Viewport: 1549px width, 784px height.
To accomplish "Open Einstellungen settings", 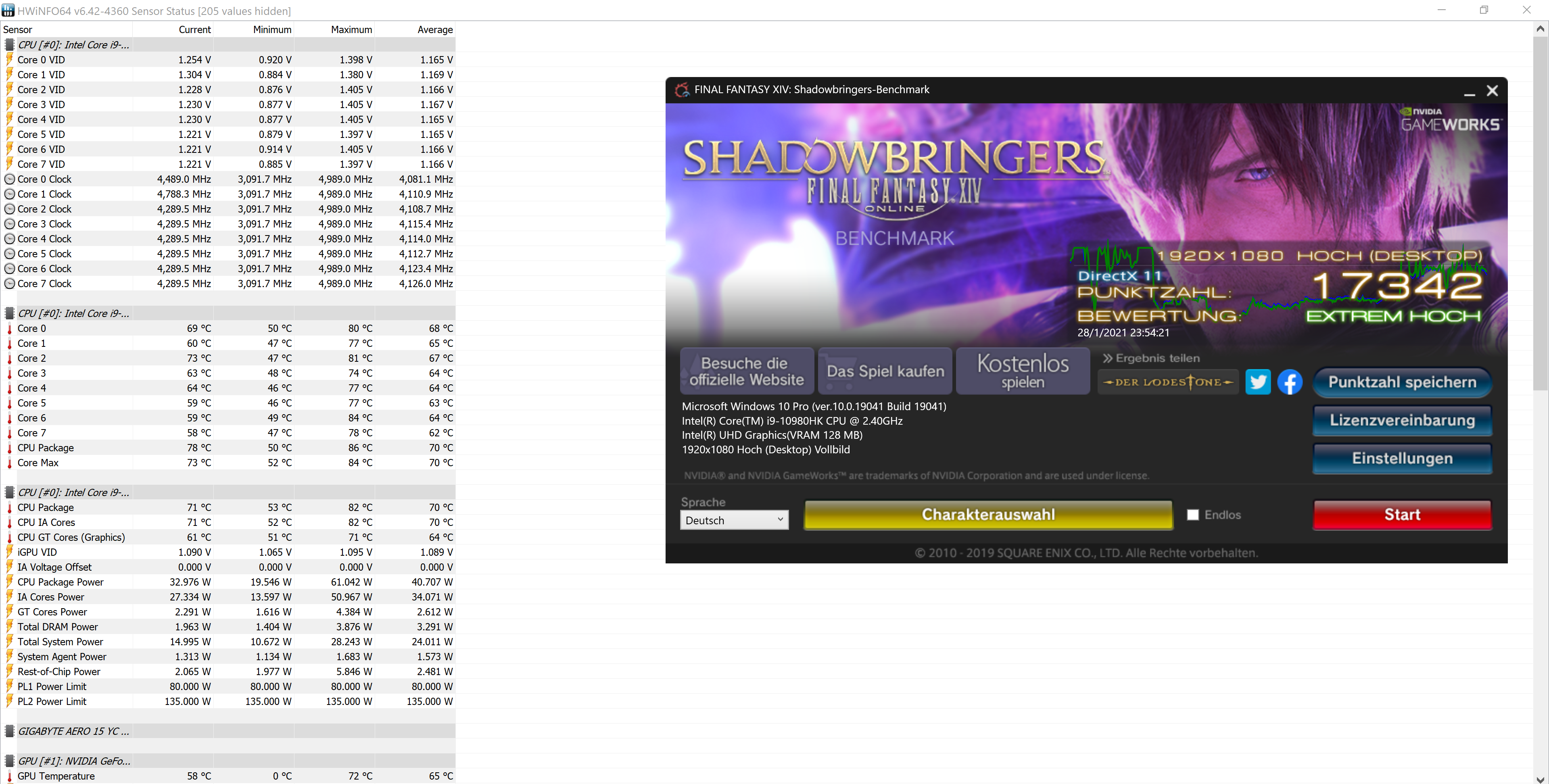I will pyautogui.click(x=1402, y=458).
